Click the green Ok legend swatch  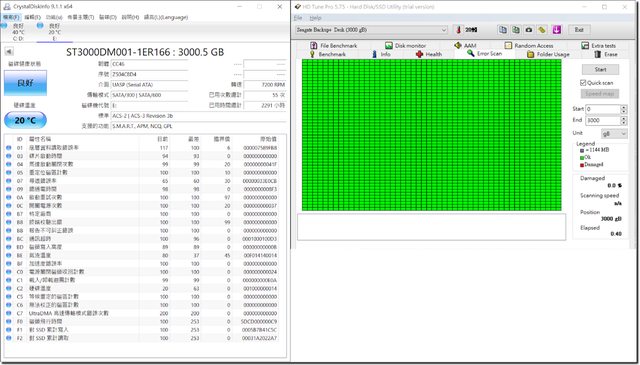point(582,157)
